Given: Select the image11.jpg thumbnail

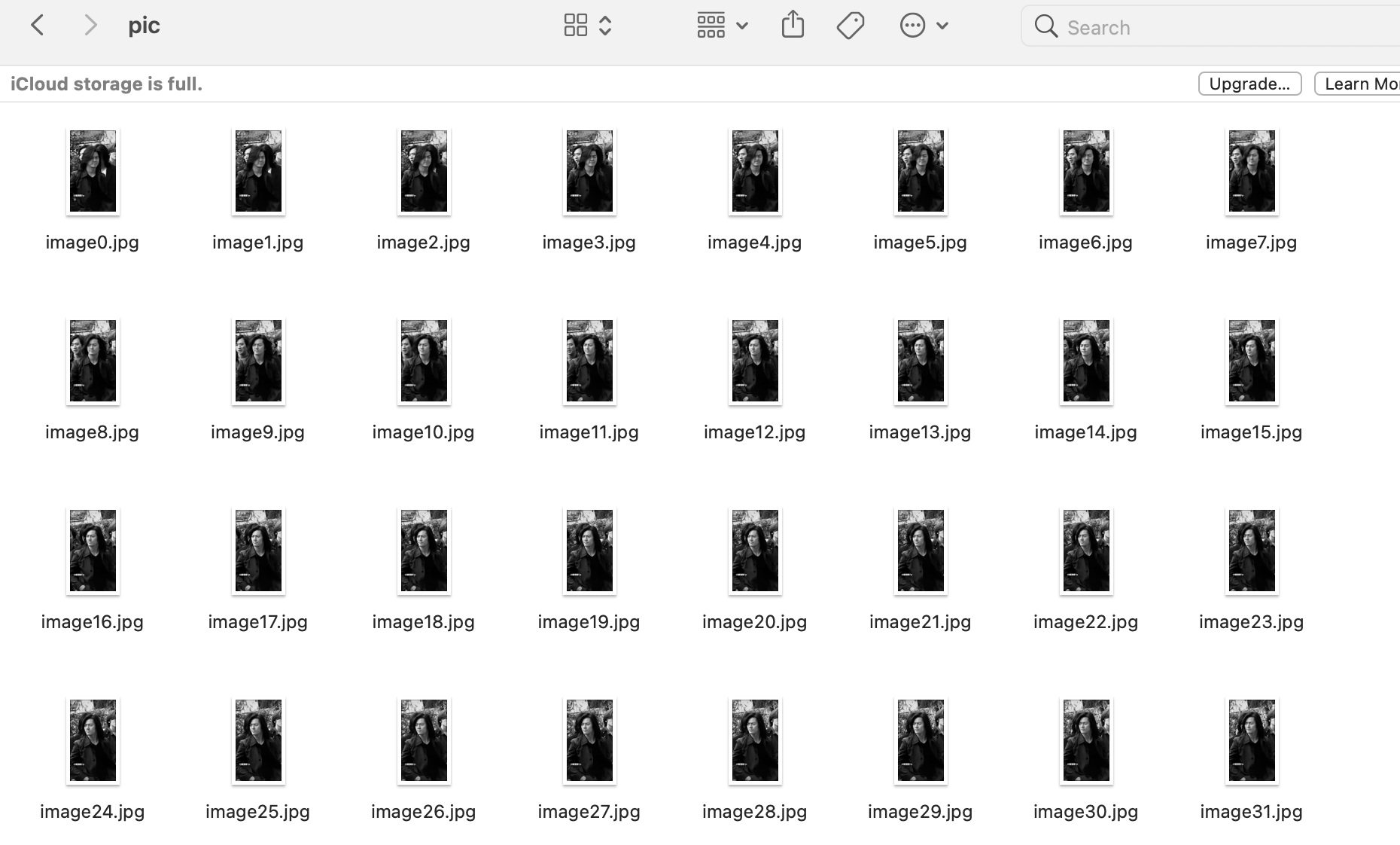Looking at the screenshot, I should coord(589,361).
